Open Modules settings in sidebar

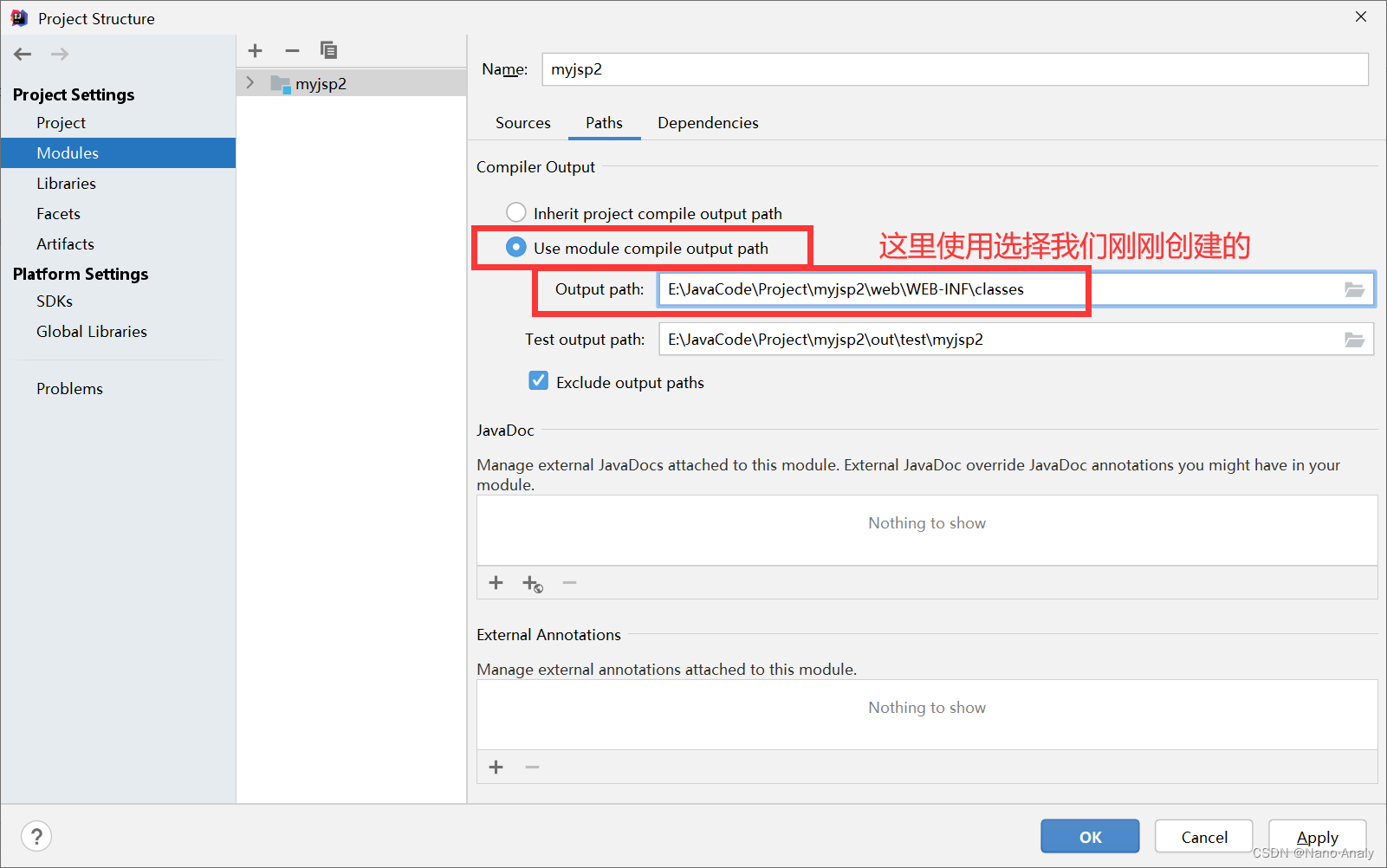pyautogui.click(x=118, y=153)
